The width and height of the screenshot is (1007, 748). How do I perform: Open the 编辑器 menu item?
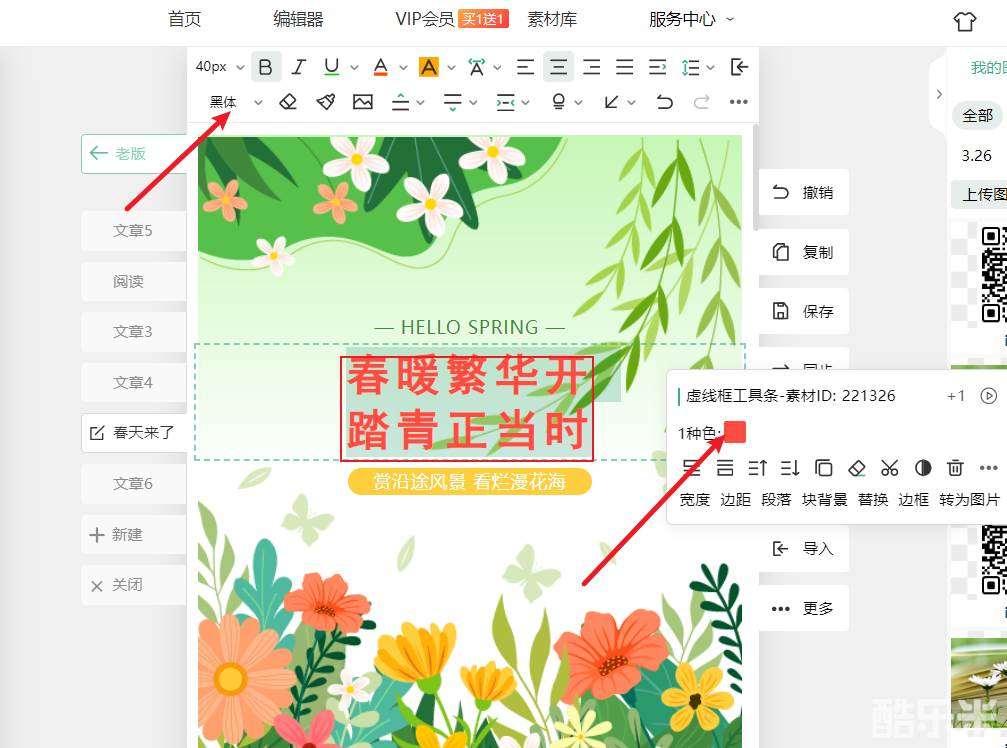click(298, 19)
